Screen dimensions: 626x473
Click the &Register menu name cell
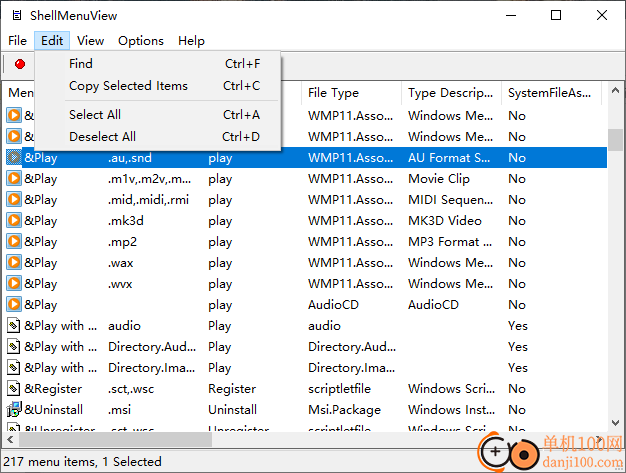(x=53, y=389)
